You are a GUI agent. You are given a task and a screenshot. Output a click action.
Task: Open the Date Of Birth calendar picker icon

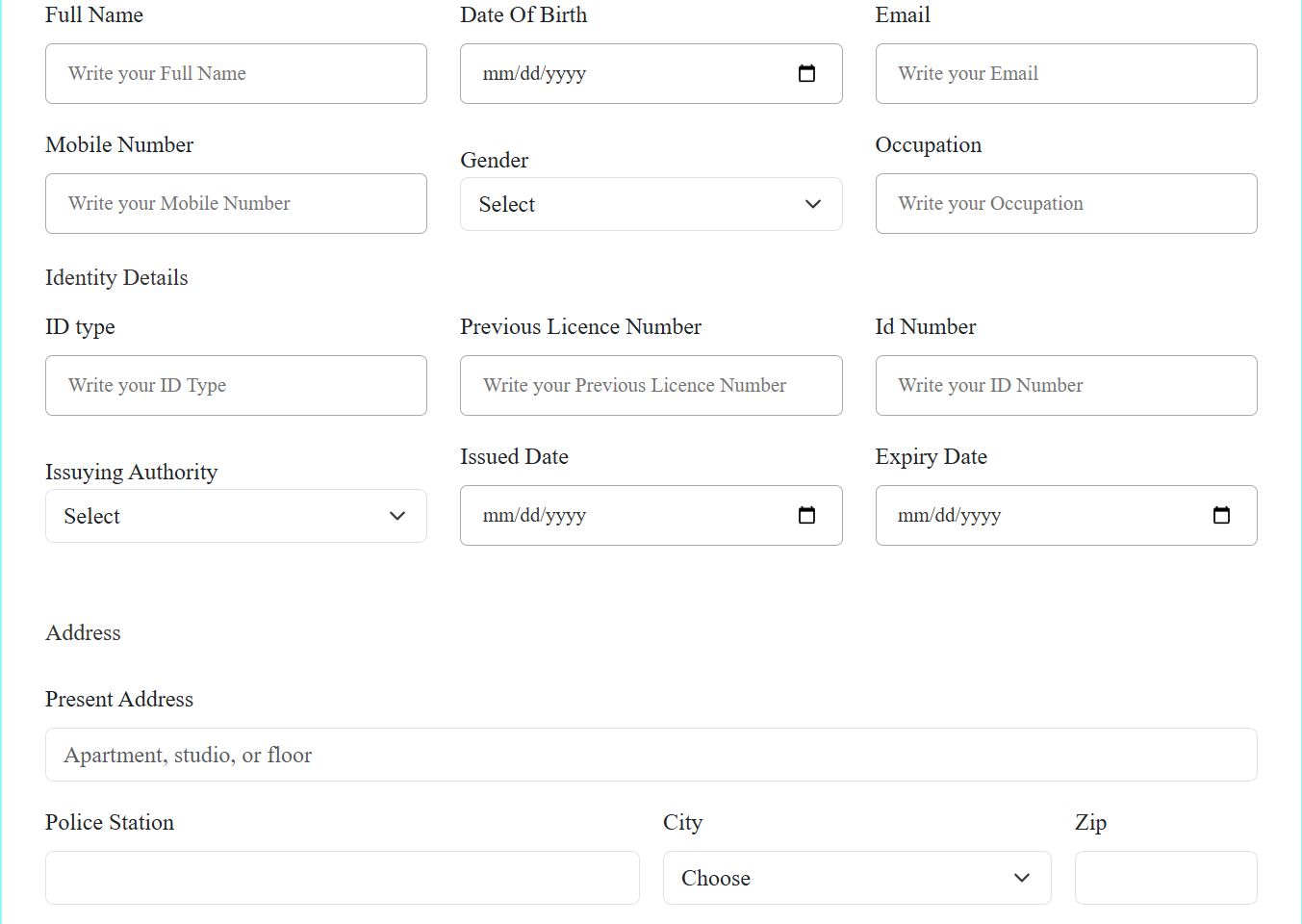(x=806, y=73)
